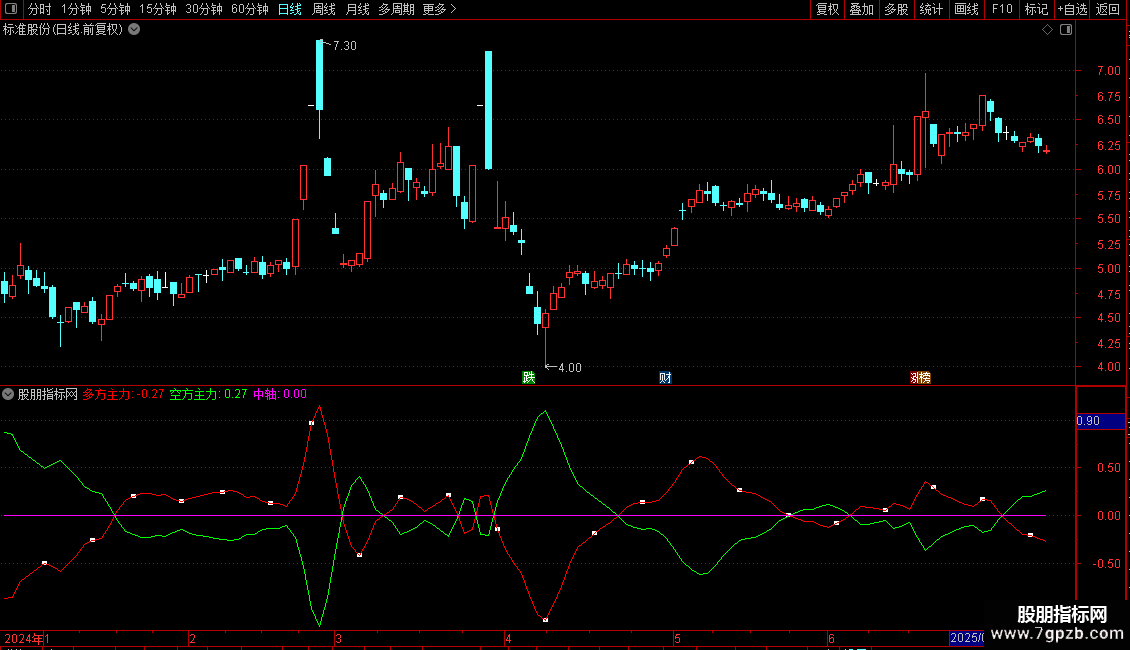This screenshot has width=1130, height=650.
Task: Select the 日线 daily period
Action: coord(290,9)
